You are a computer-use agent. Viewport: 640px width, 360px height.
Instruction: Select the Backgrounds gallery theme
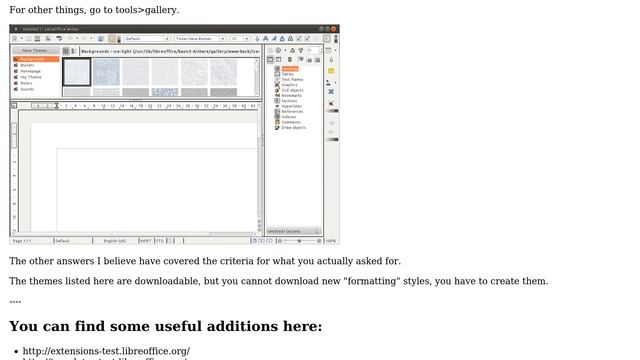click(36, 59)
